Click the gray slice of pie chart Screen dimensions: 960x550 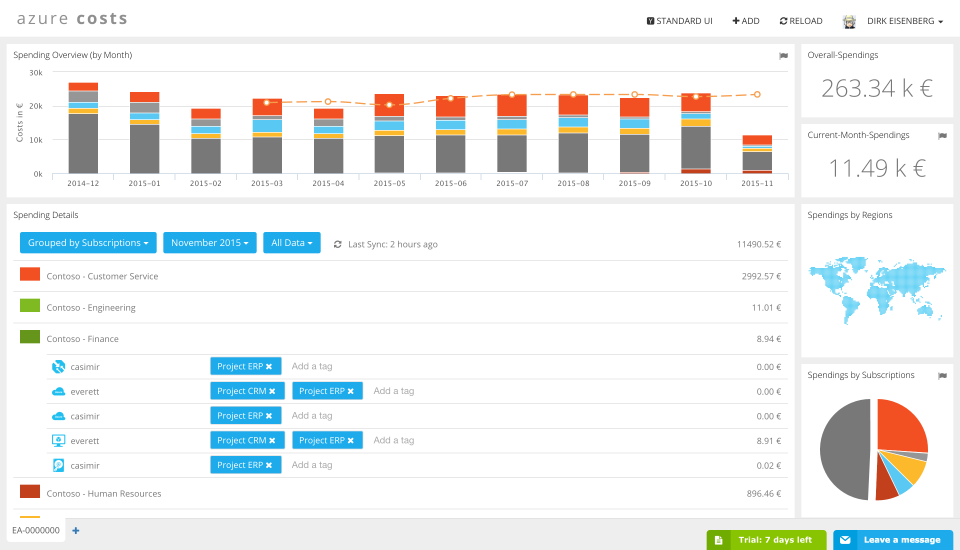point(845,450)
